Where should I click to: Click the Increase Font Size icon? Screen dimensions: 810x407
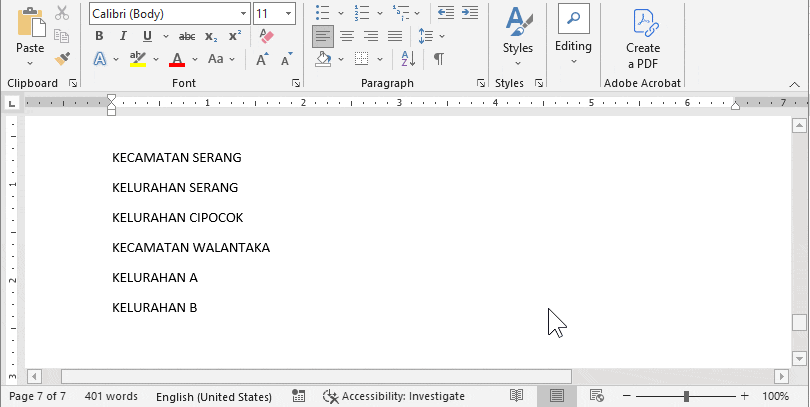[262, 59]
